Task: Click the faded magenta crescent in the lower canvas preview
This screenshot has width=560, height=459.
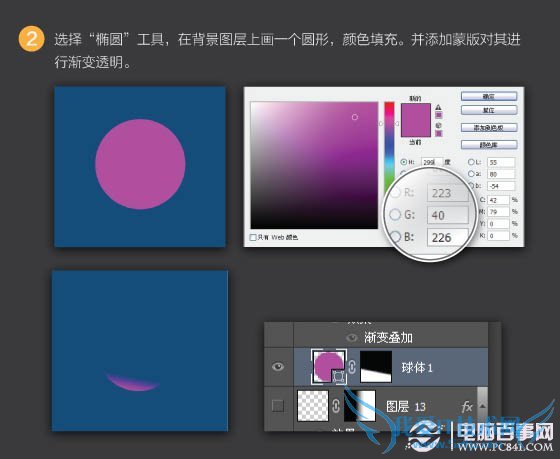Action: point(133,382)
